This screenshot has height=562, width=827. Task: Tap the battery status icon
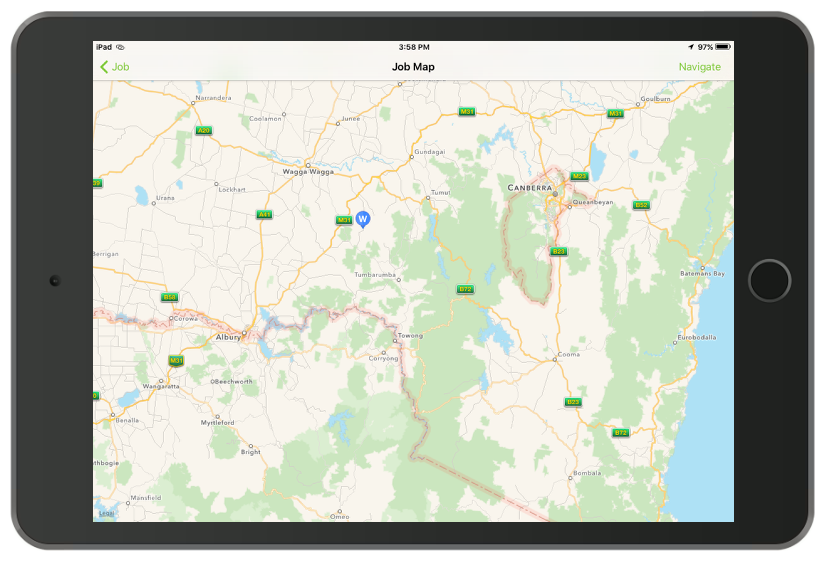[723, 47]
